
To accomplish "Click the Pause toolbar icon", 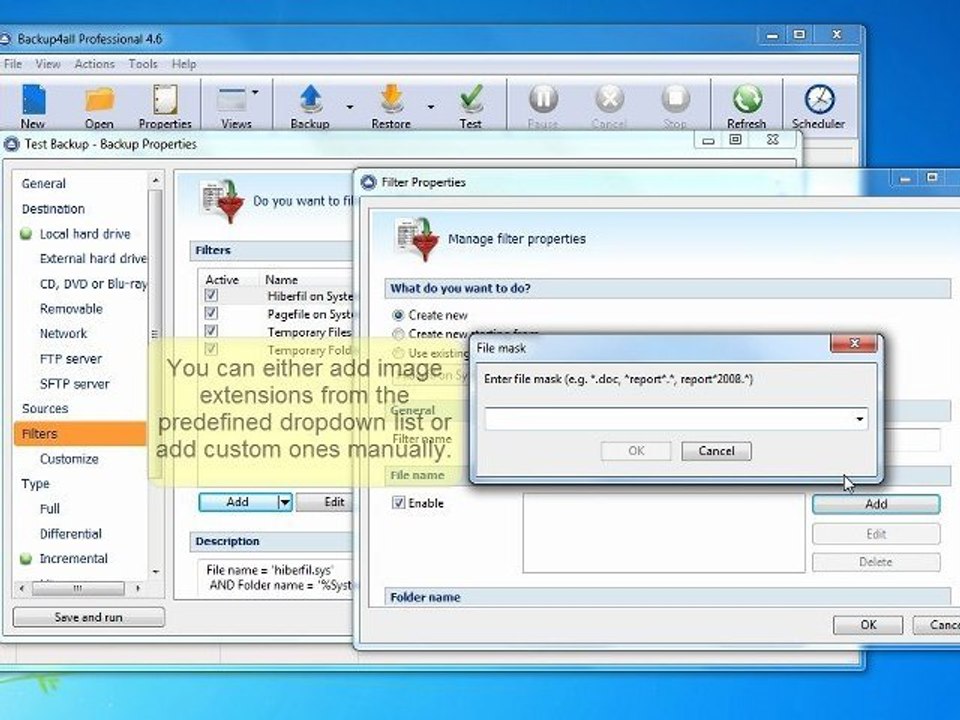I will (543, 107).
